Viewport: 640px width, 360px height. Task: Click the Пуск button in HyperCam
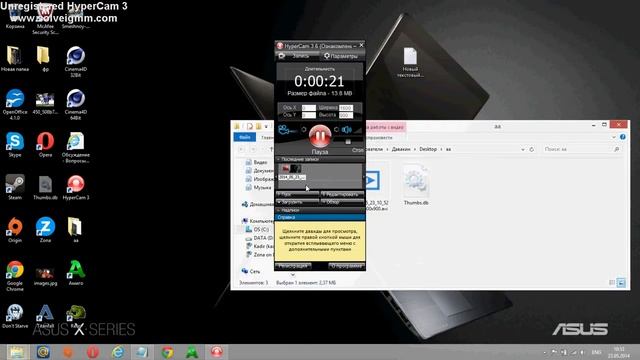[297, 195]
